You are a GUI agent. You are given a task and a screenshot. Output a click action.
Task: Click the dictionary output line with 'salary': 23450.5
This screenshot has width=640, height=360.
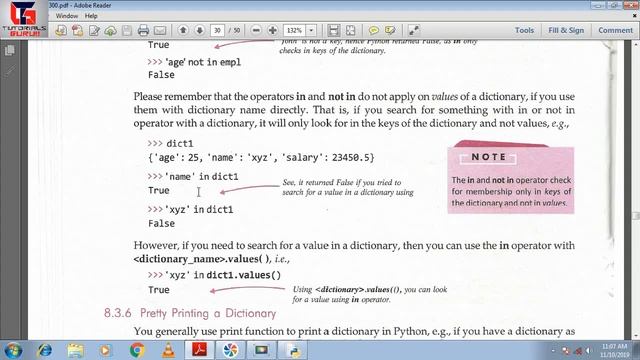261,158
